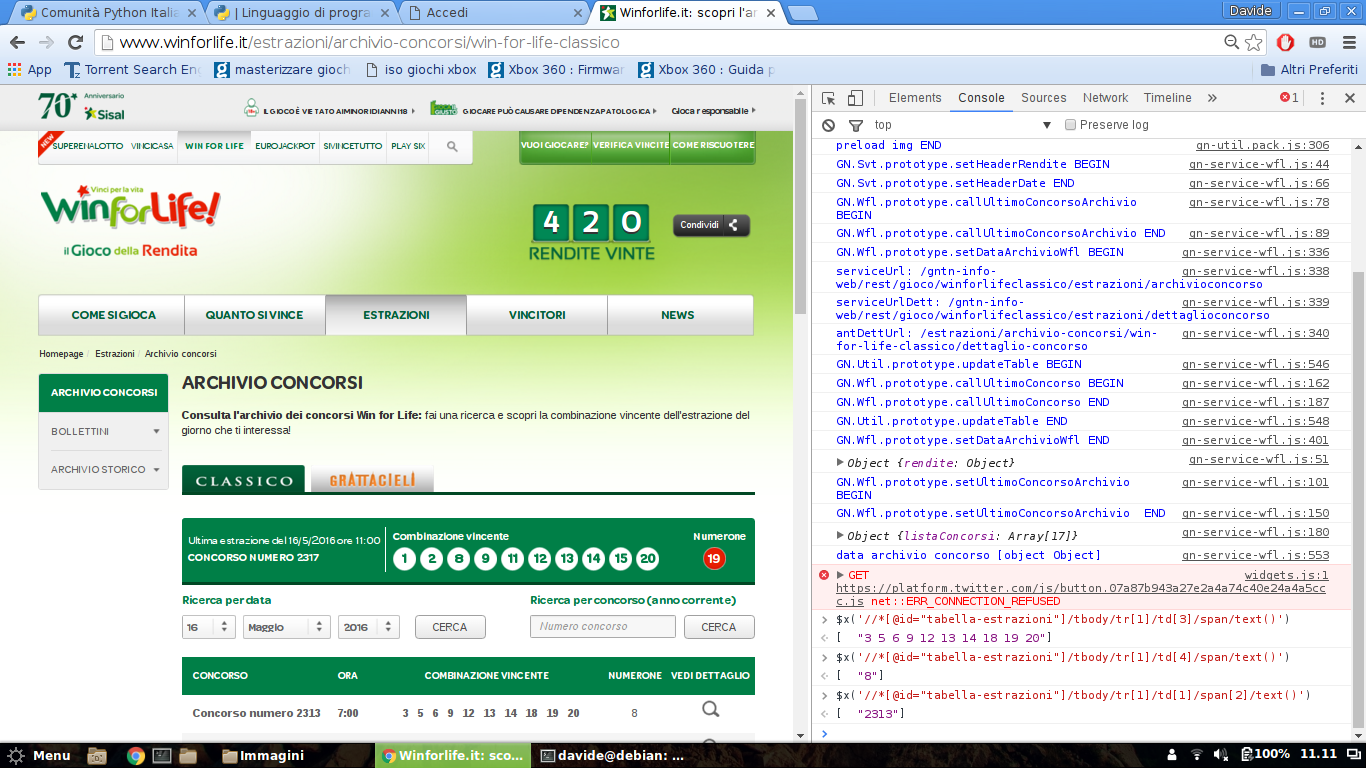Switch to the Network tab in DevTools
Viewport: 1366px width, 768px height.
[x=1105, y=98]
